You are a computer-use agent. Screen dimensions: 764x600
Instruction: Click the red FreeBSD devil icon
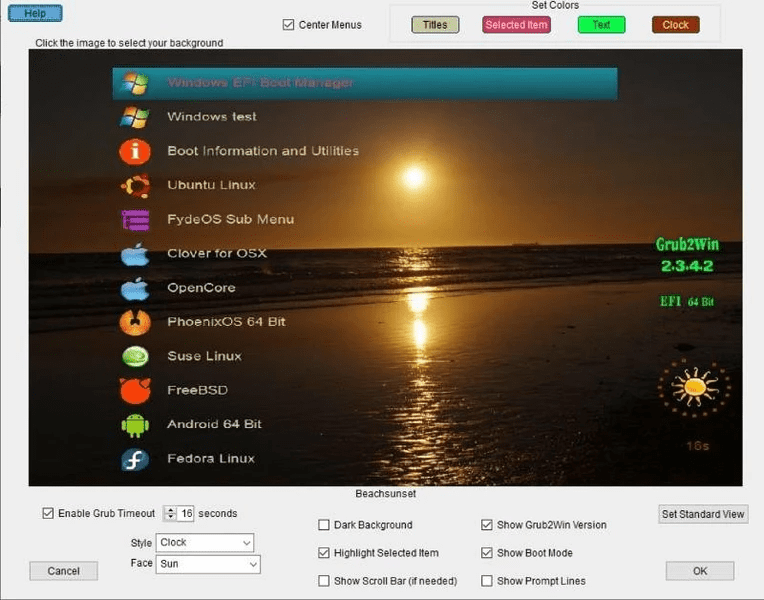(135, 391)
